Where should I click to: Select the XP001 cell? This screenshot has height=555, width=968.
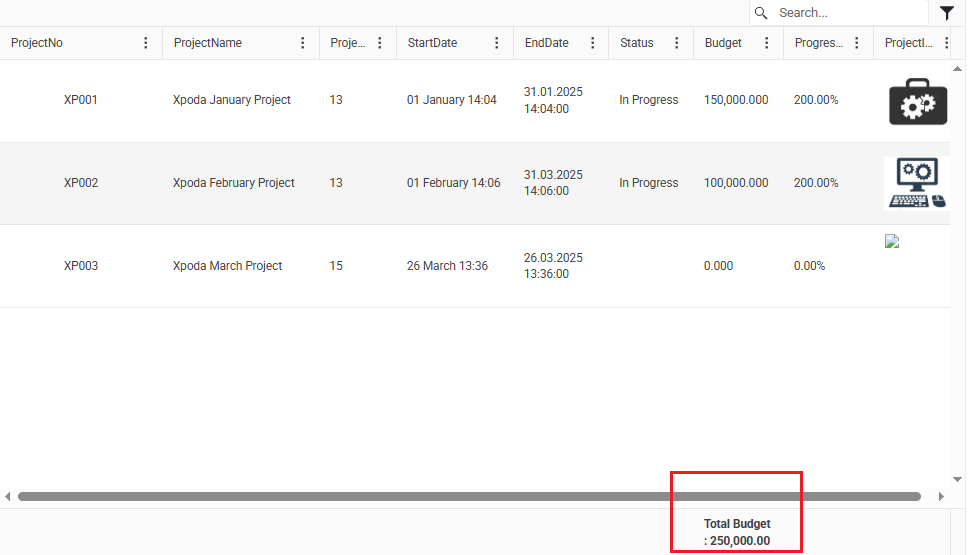pyautogui.click(x=81, y=100)
